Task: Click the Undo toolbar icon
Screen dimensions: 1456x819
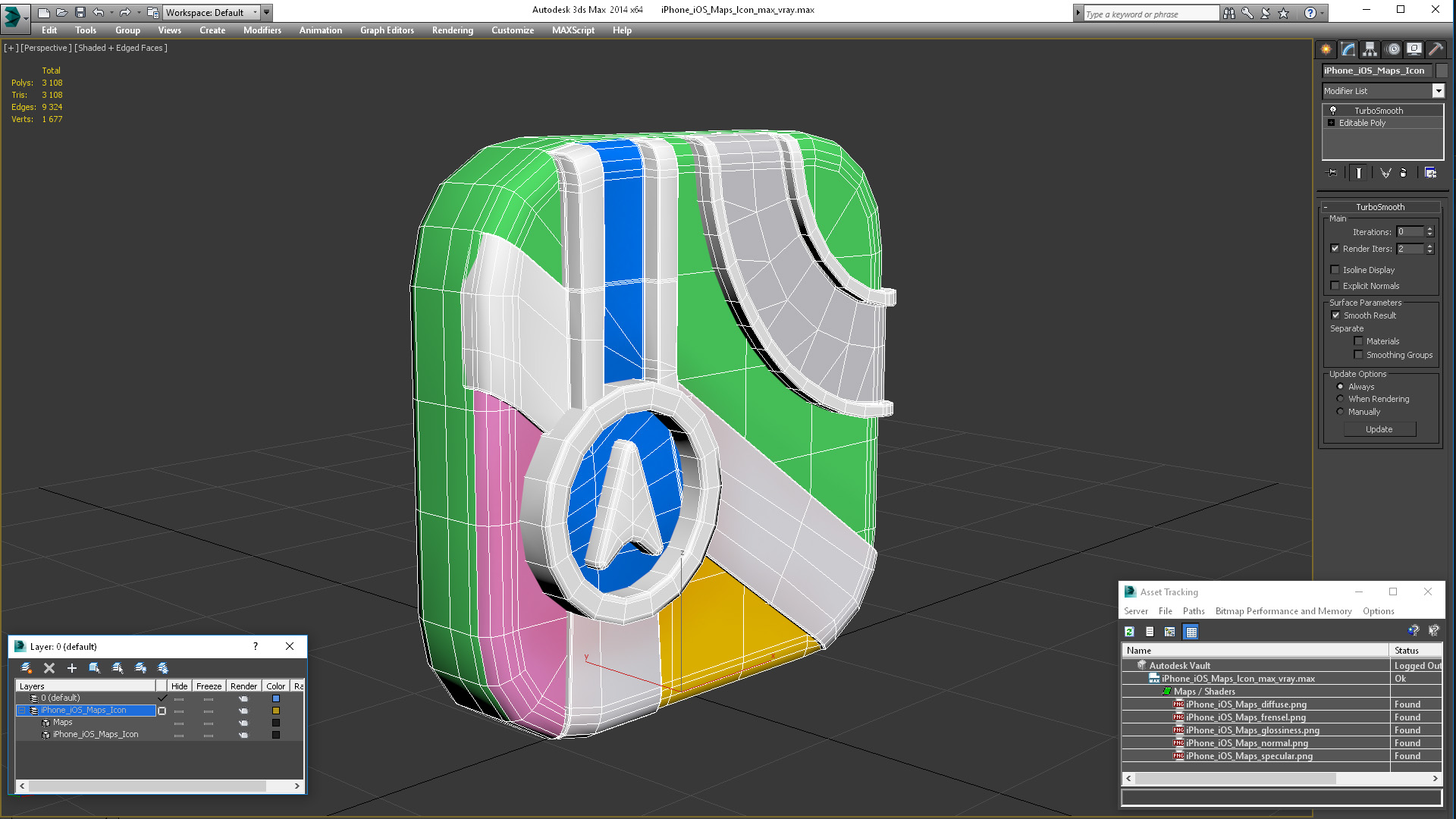Action: click(99, 12)
